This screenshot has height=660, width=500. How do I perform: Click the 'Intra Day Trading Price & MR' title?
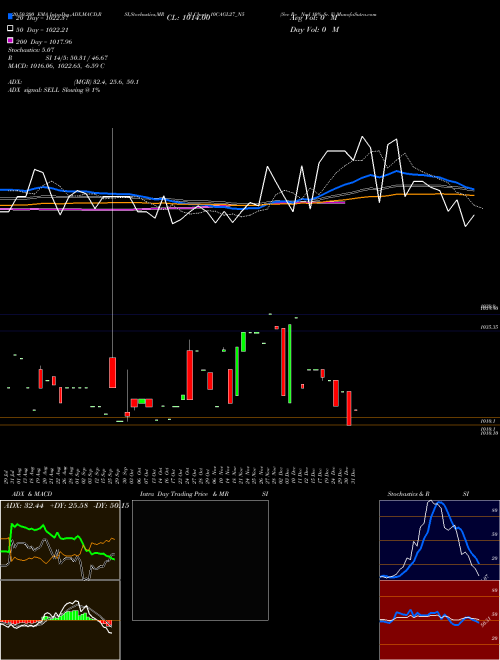tap(184, 494)
